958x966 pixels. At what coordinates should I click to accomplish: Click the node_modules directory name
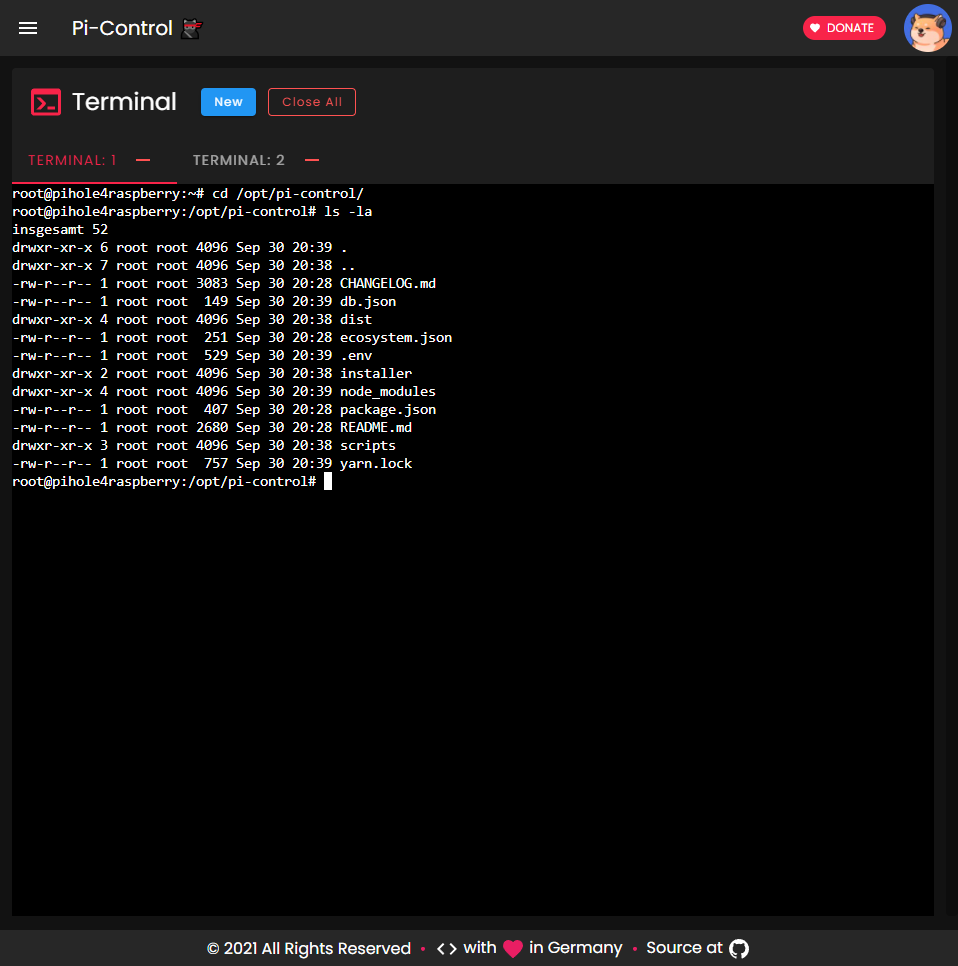pos(388,391)
